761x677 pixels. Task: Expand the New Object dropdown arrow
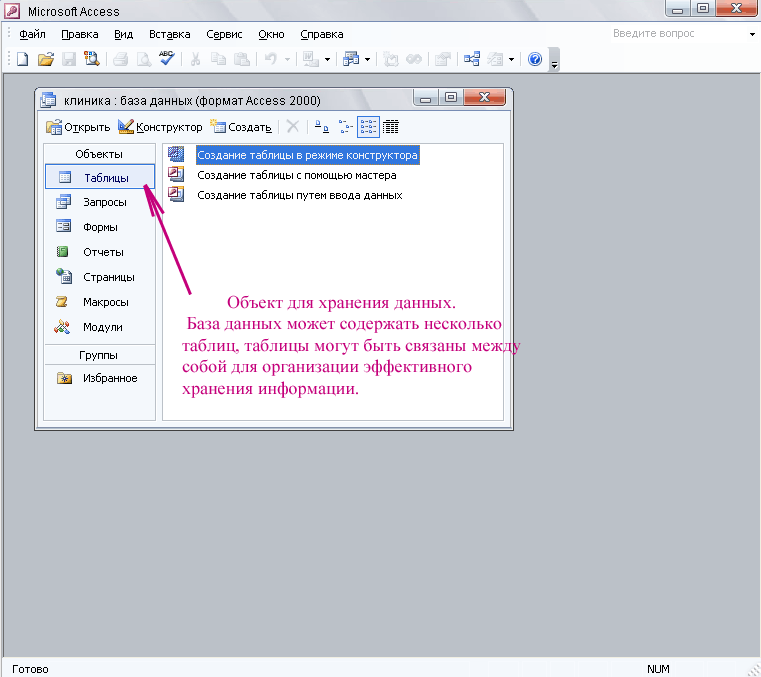tap(512, 60)
